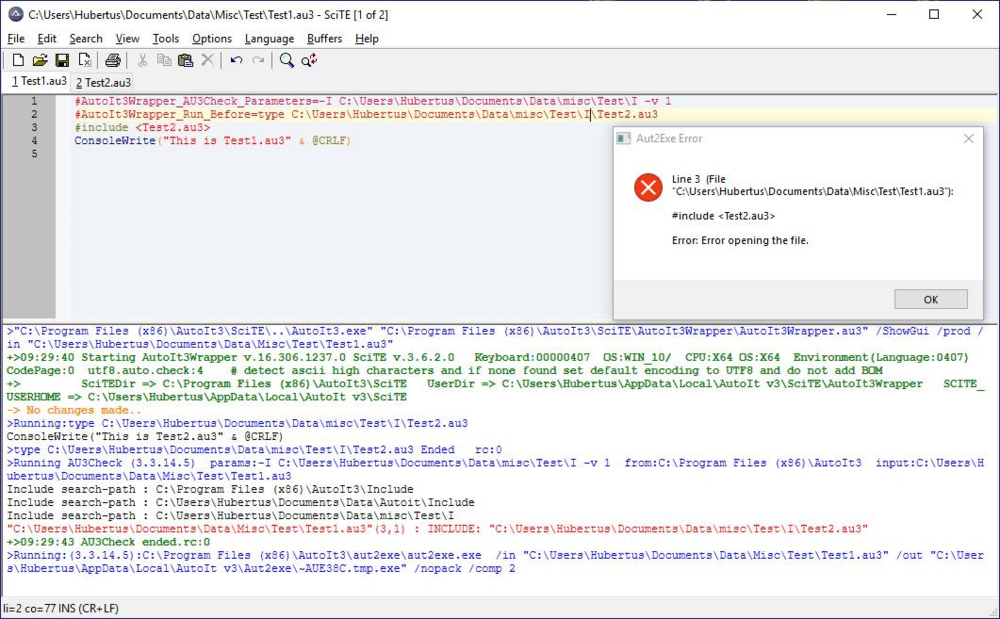Click the New file toolbar icon
Screen dimensions: 1000x619
click(x=17, y=61)
